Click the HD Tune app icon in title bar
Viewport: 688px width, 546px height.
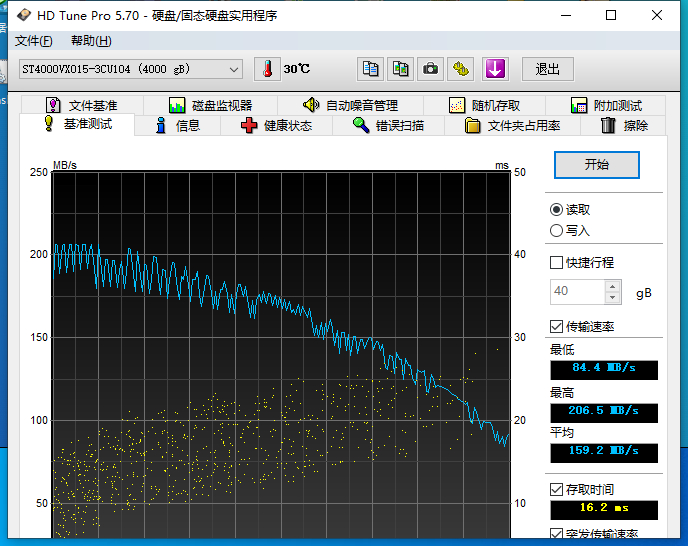24,15
